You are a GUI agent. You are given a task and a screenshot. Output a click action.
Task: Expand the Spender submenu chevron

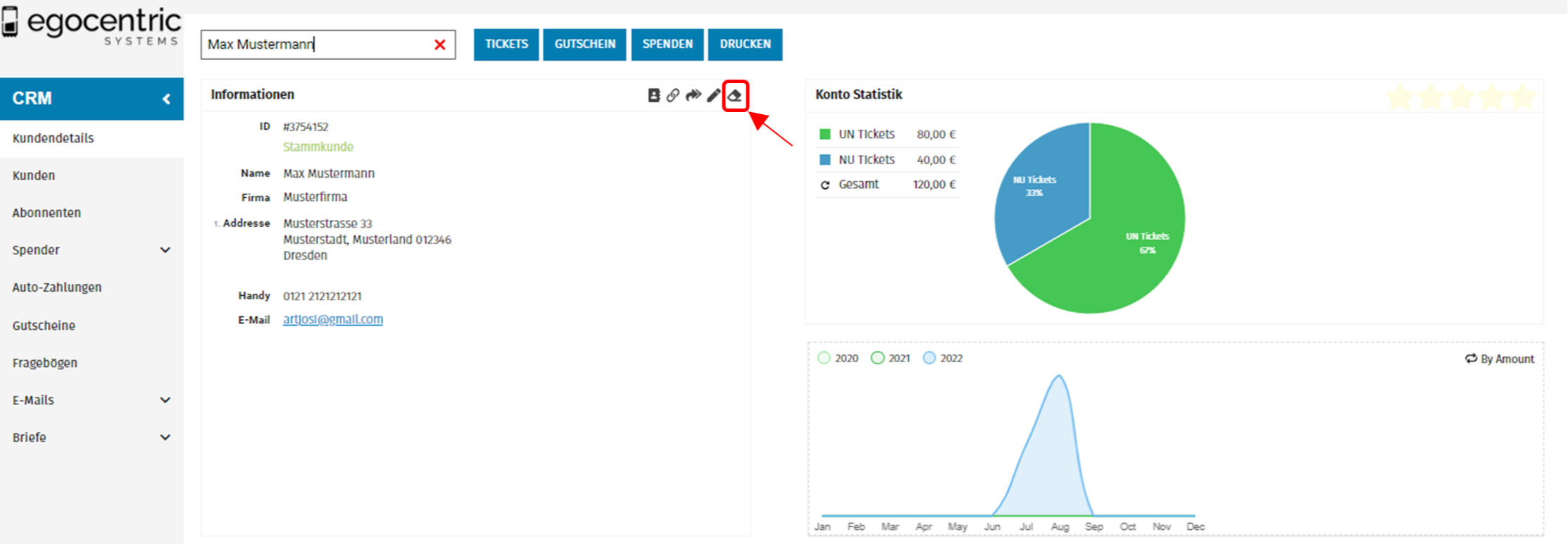165,250
